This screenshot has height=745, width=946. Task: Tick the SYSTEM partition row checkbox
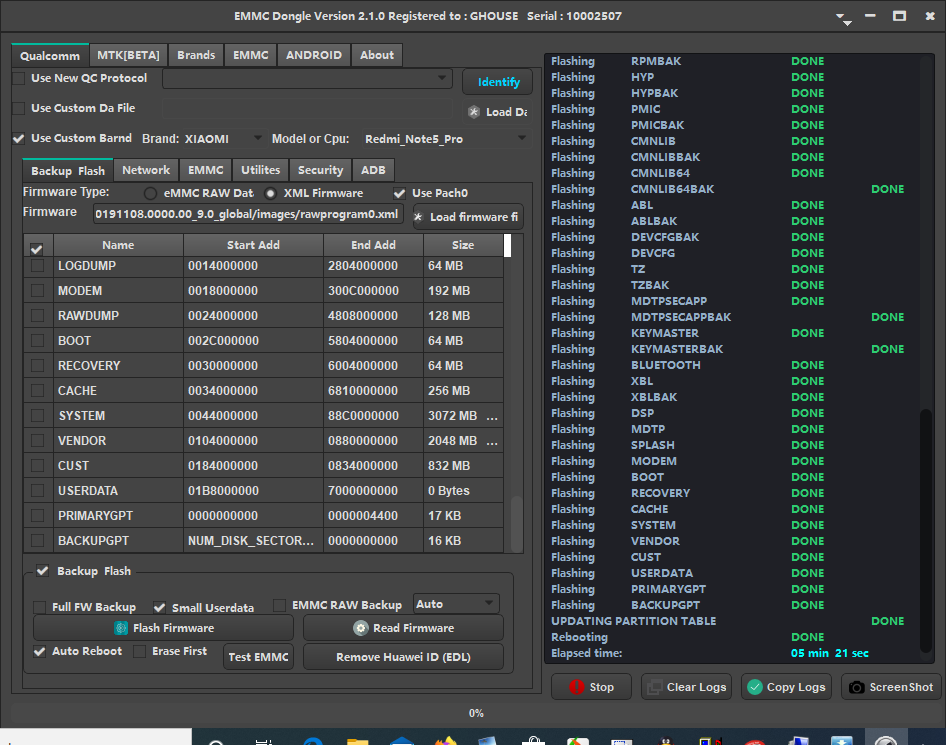coord(38,416)
